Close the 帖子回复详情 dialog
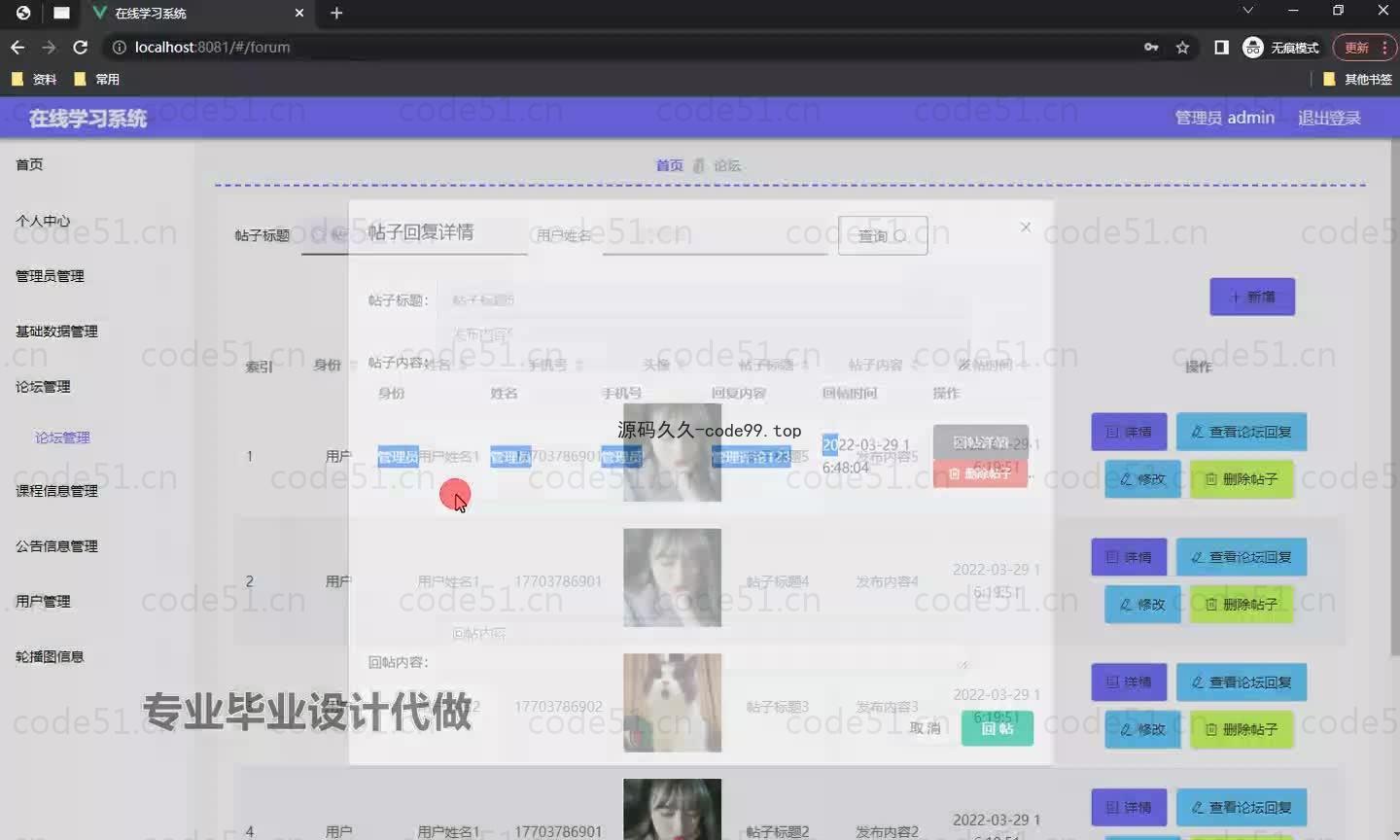 click(1026, 227)
